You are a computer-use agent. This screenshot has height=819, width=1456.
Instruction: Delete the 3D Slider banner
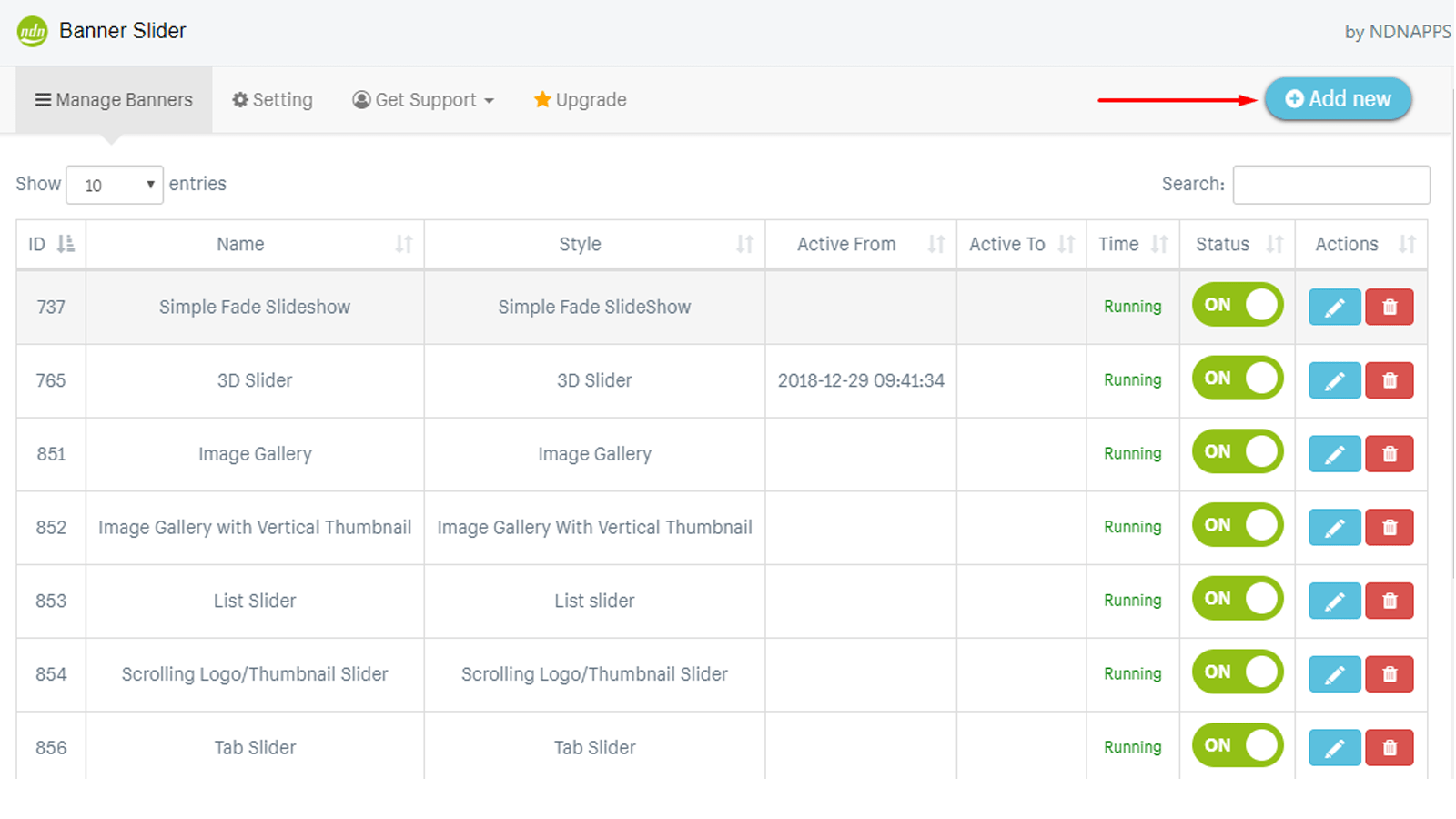pos(1389,380)
